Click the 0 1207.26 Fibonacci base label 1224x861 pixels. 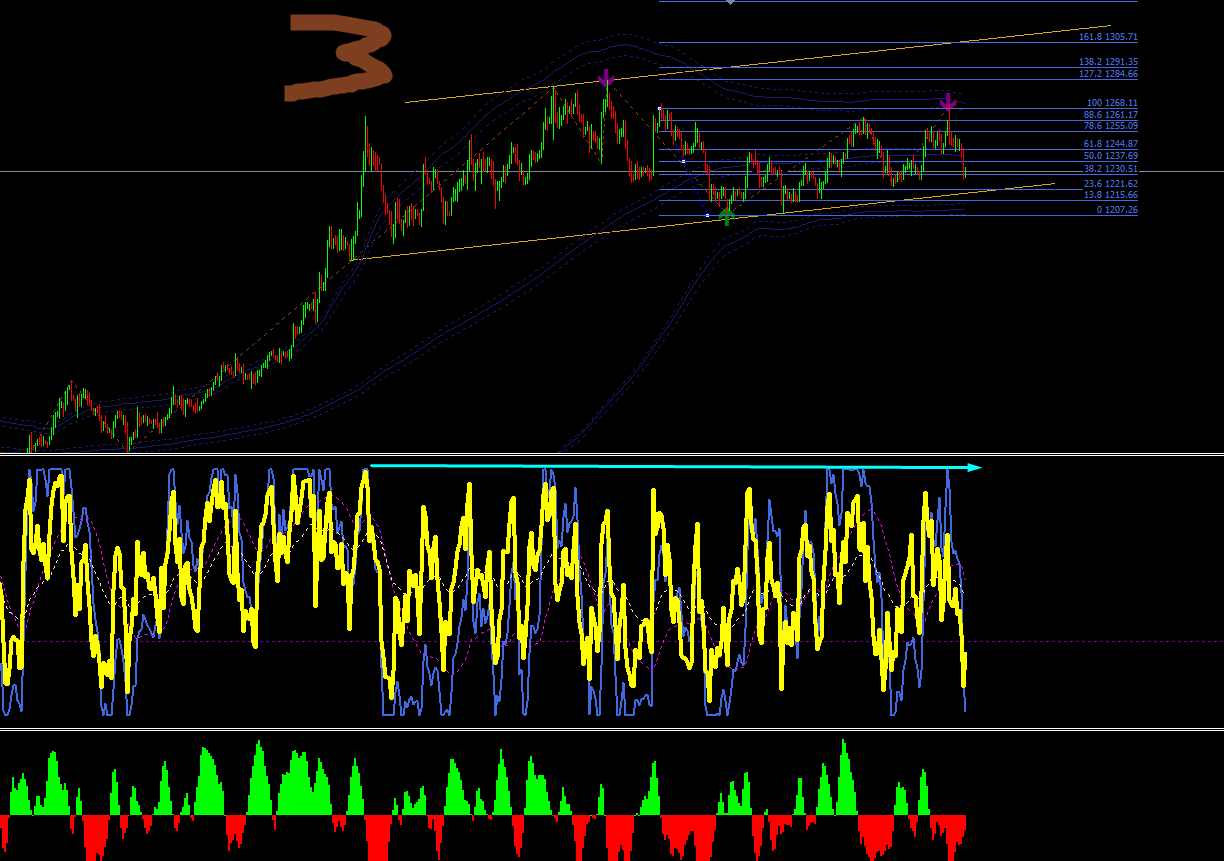pyautogui.click(x=1117, y=210)
